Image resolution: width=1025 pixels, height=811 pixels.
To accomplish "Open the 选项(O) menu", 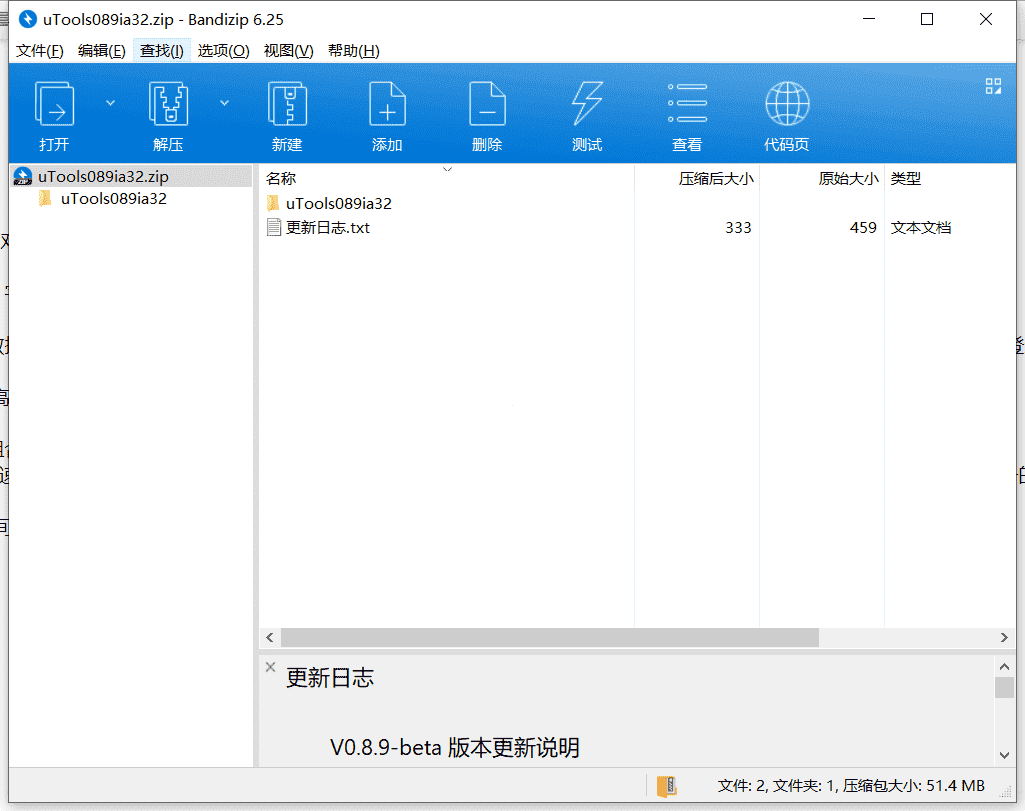I will (224, 50).
